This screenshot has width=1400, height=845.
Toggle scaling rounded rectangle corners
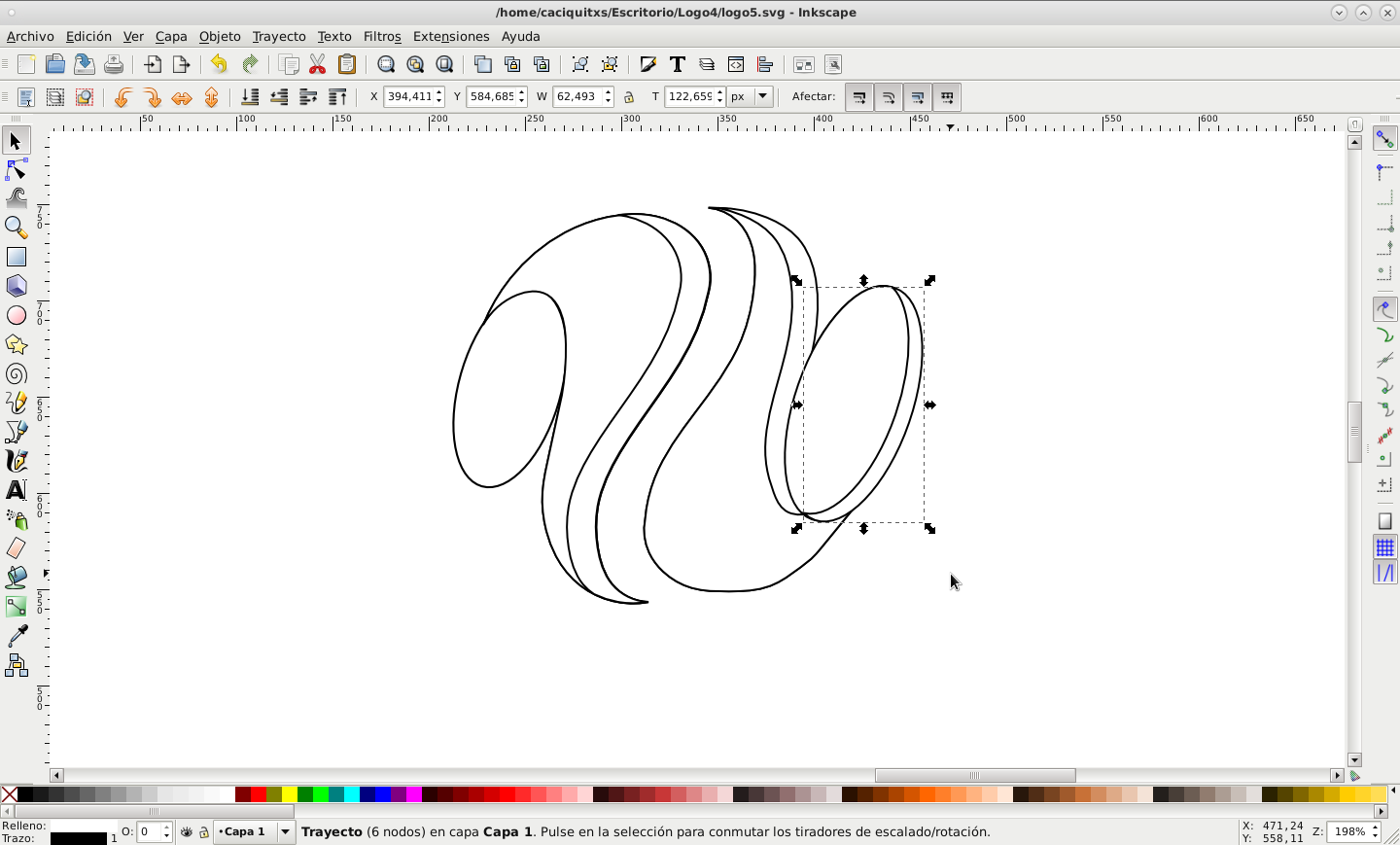tap(889, 97)
